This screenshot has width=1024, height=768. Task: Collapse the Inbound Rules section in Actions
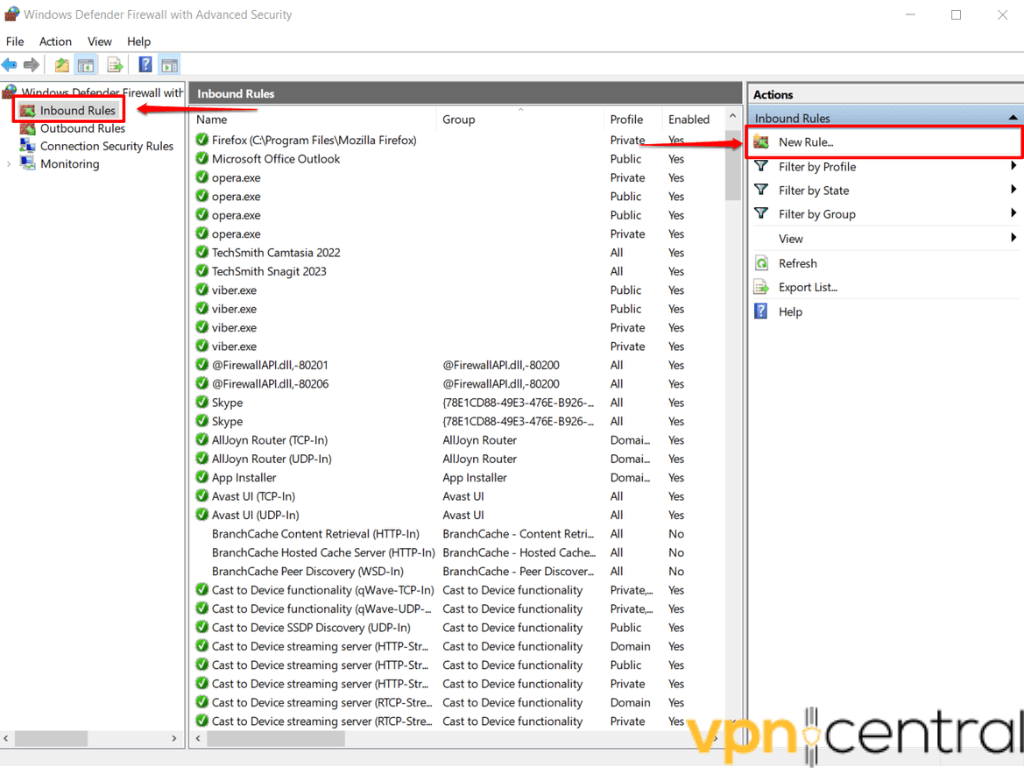(1012, 118)
